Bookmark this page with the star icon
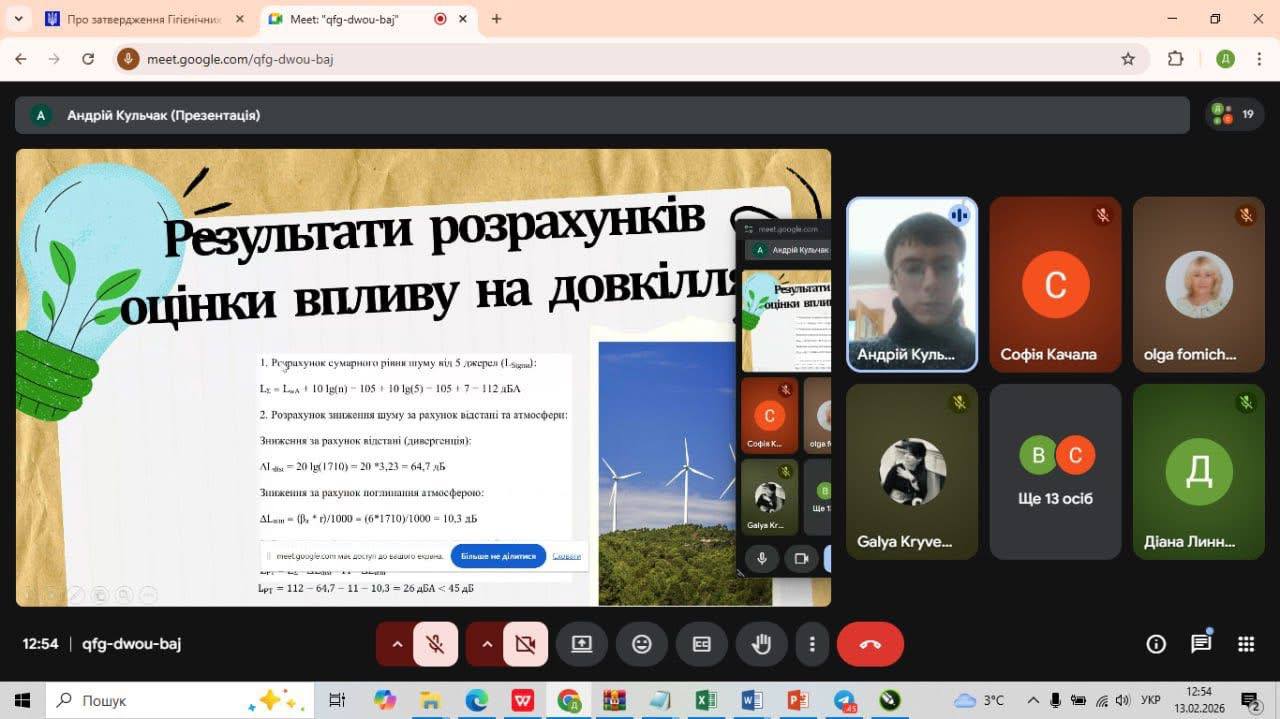Viewport: 1280px width, 719px height. (x=1128, y=59)
